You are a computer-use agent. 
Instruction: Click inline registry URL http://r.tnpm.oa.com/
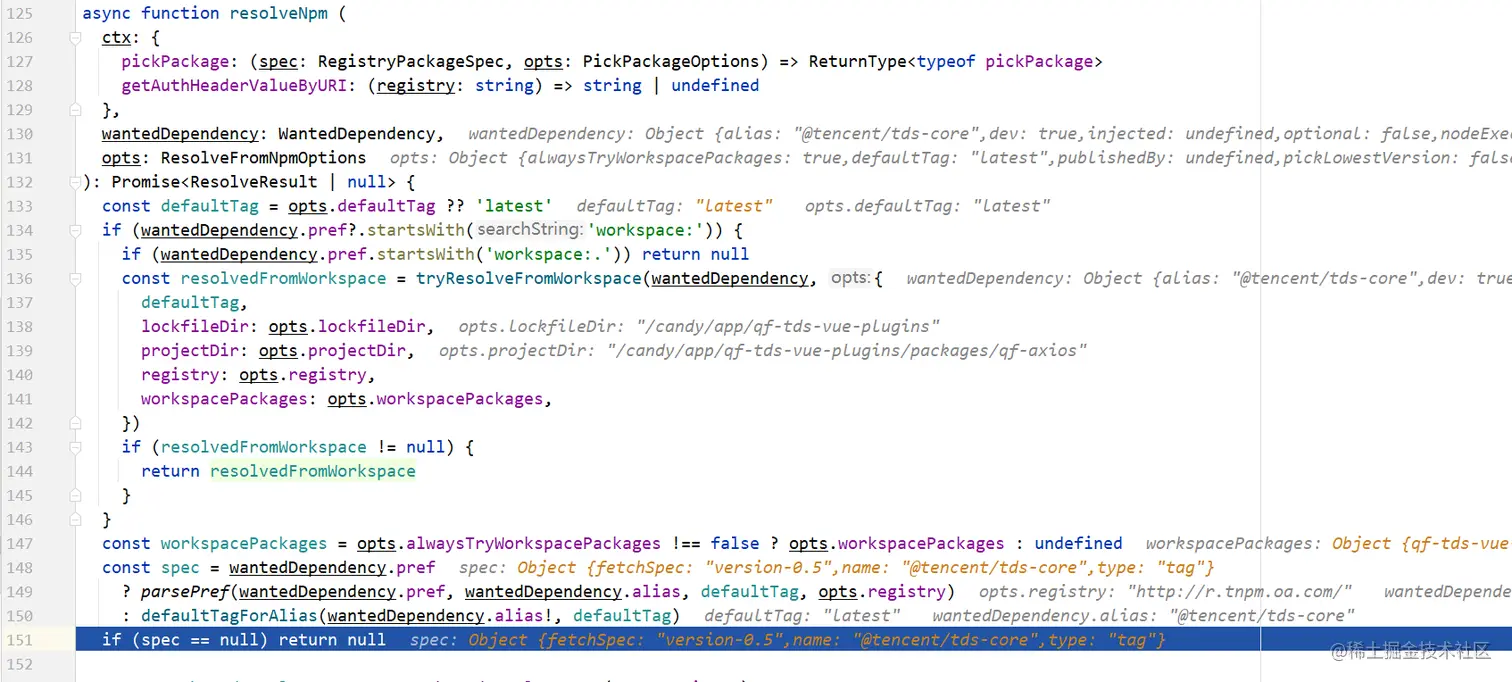(1239, 592)
